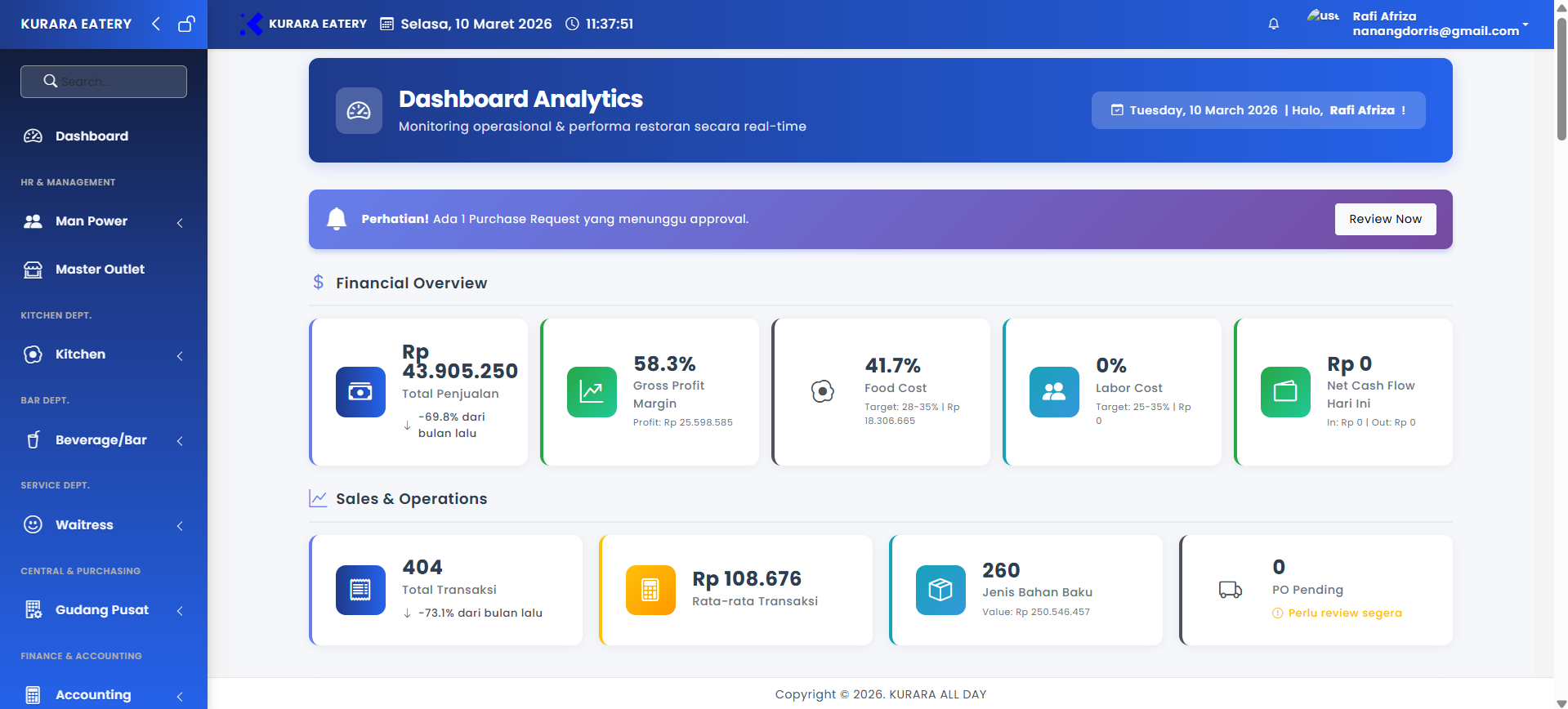Click the Total Penjualan money icon
This screenshot has width=1568, height=709.
click(360, 392)
